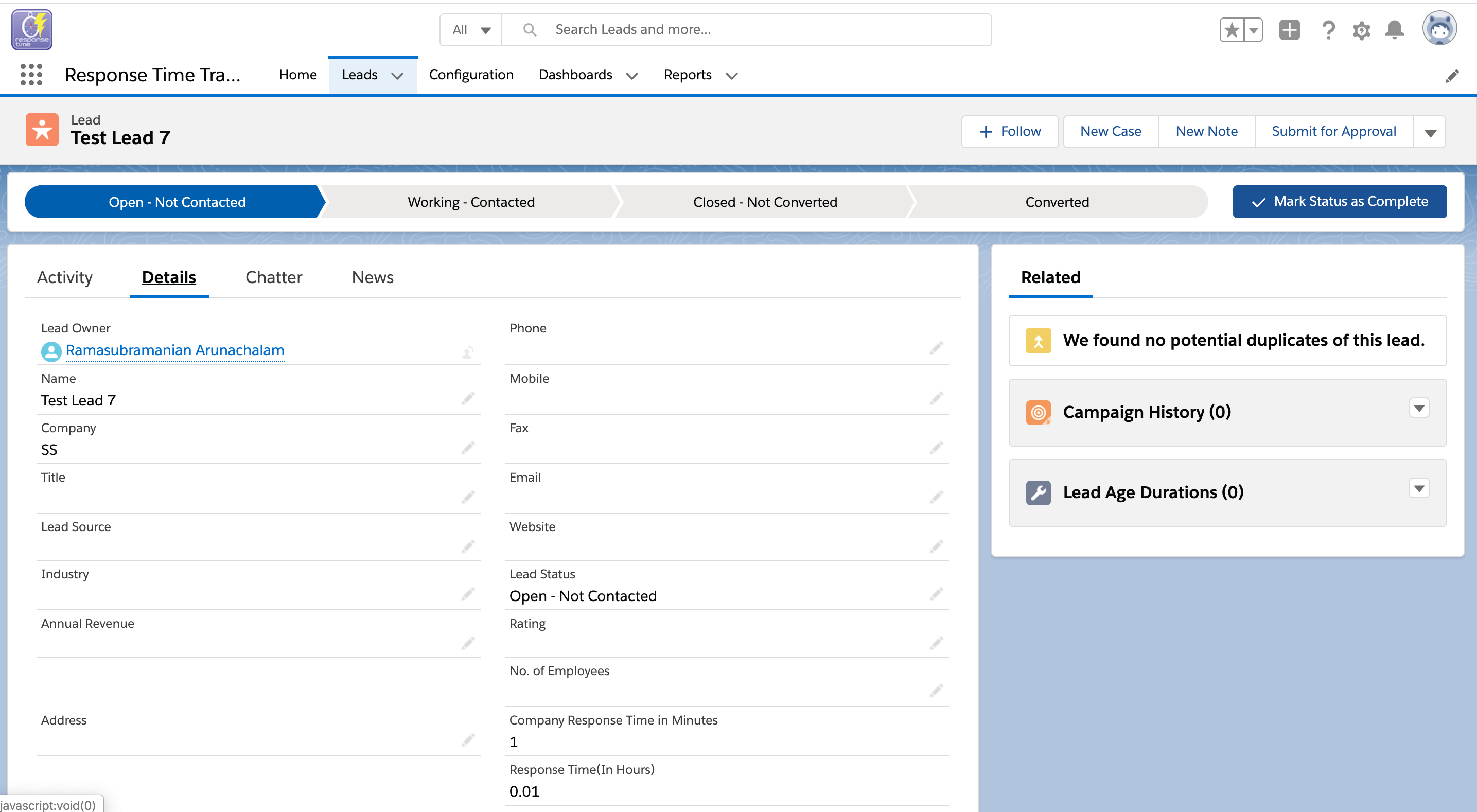Click the notifications bell icon
The width and height of the screenshot is (1477, 812).
coord(1394,30)
